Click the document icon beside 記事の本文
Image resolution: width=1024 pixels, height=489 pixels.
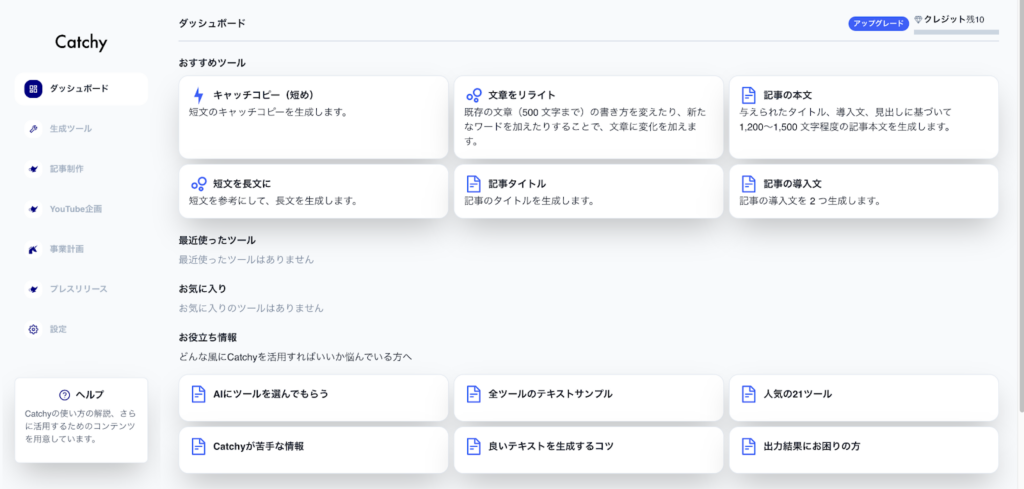748,95
